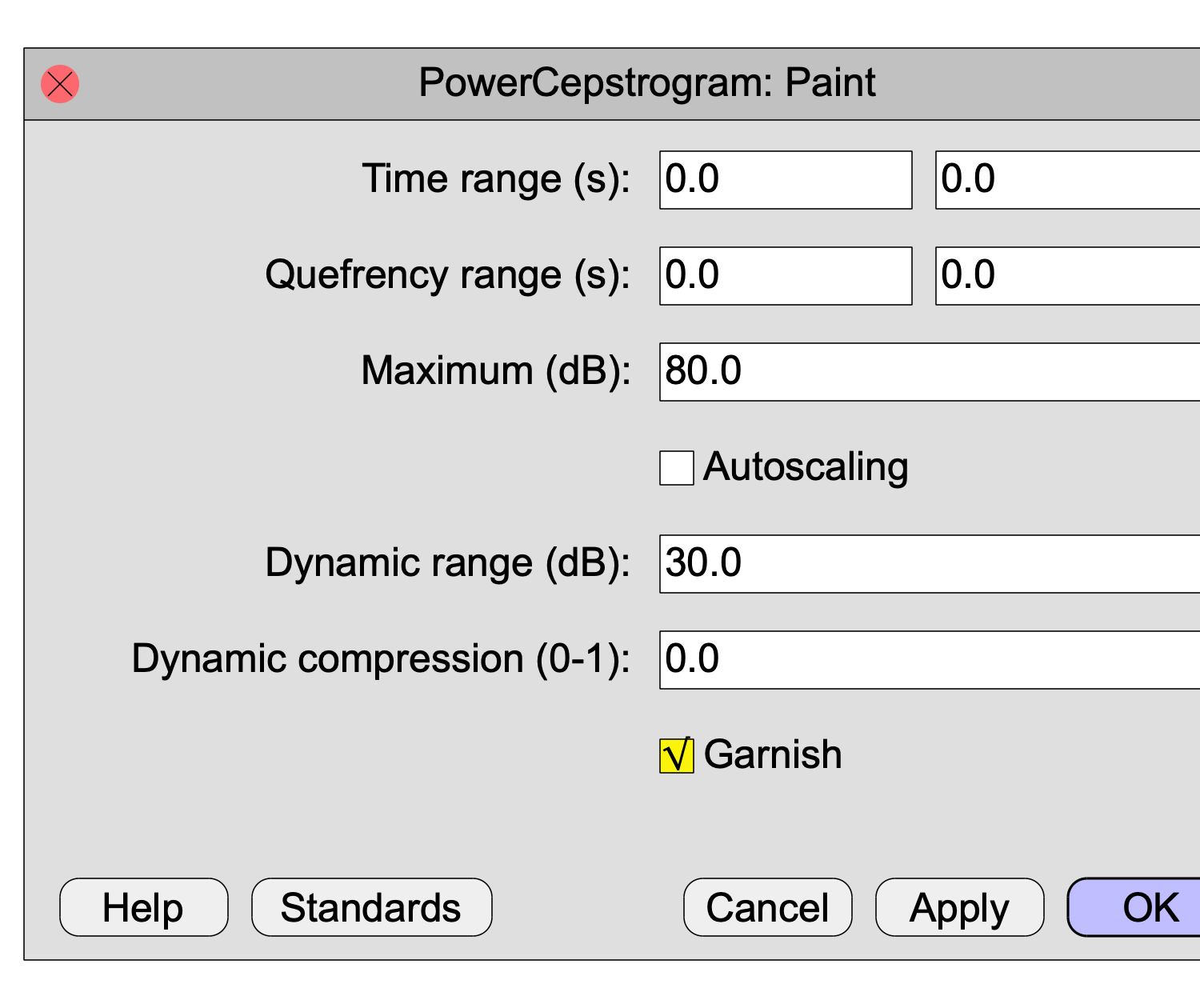
Task: Cancel the Paint dialog
Action: click(x=768, y=907)
